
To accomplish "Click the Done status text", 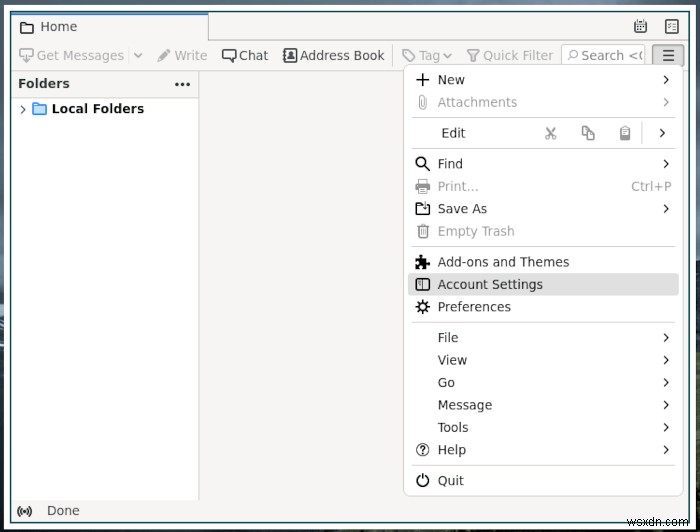I will pos(63,511).
